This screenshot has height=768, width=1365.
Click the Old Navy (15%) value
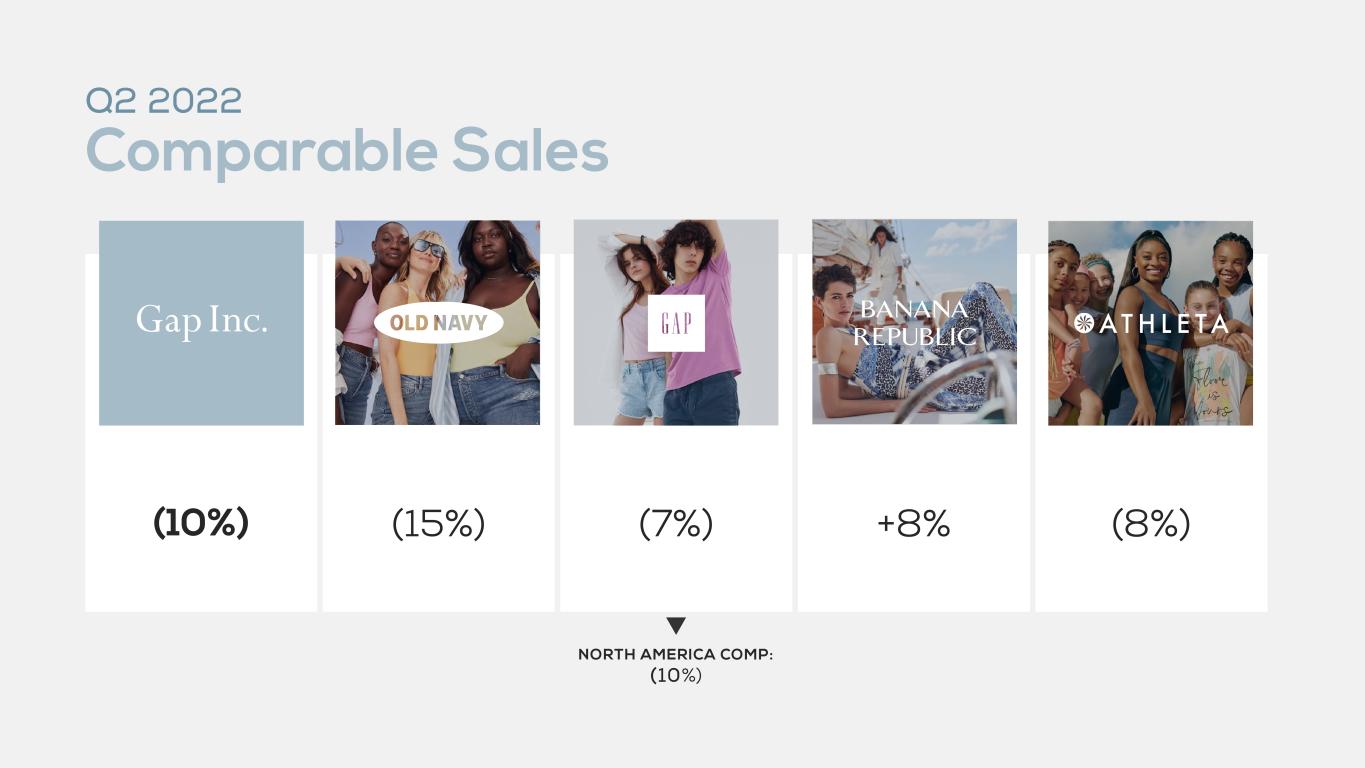(x=438, y=523)
